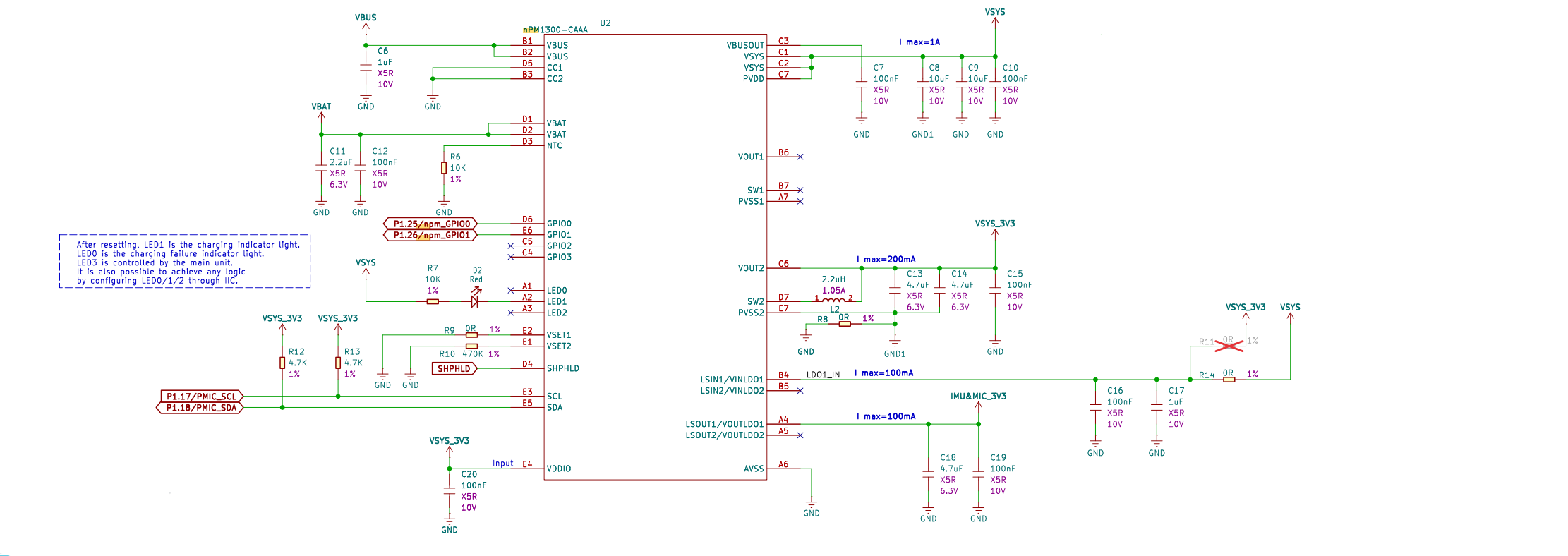
Task: Select the C17 capacitor reference
Action: (x=1176, y=391)
